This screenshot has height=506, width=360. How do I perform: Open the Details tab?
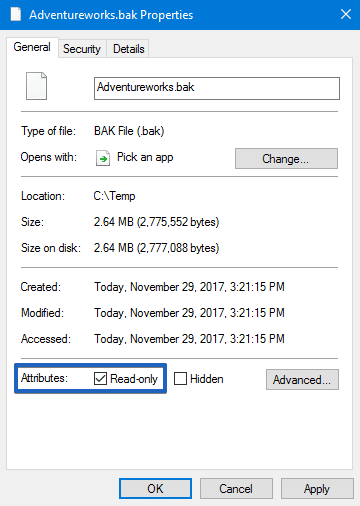tap(129, 49)
